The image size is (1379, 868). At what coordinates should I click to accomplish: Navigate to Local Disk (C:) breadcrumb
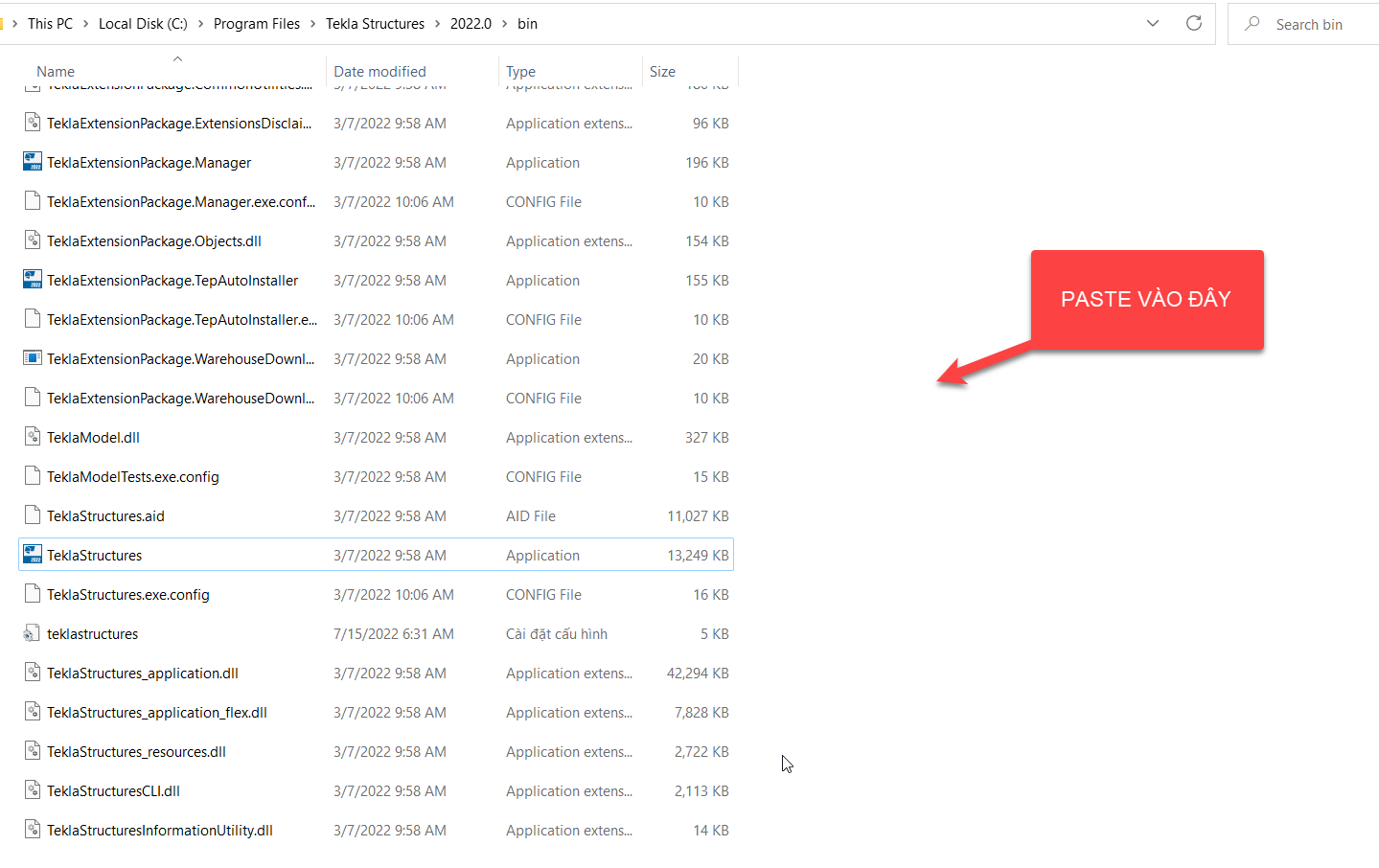[143, 24]
